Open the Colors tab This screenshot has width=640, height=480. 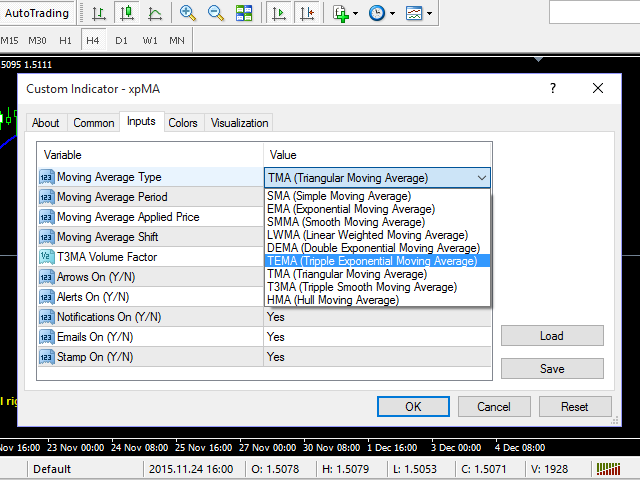click(x=183, y=123)
